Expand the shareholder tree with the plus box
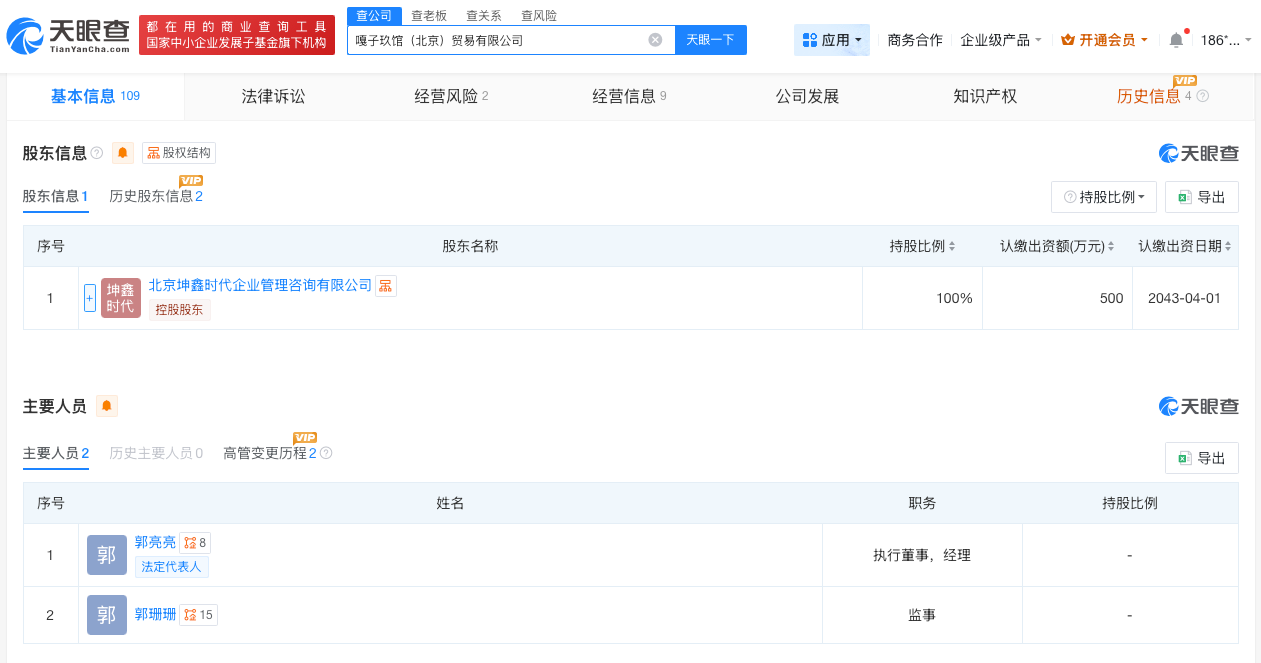This screenshot has width=1261, height=663. point(89,297)
